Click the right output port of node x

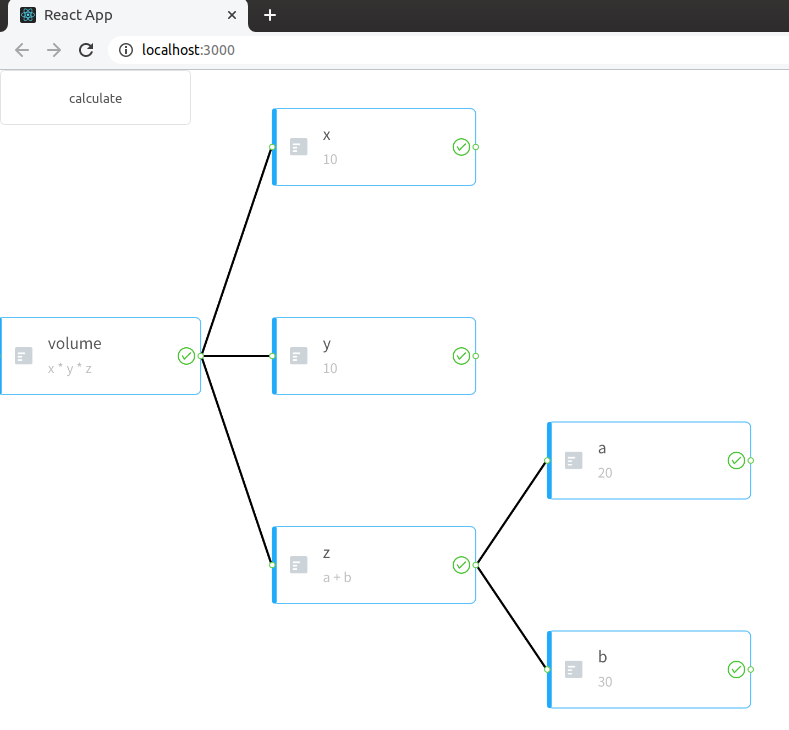tap(476, 147)
